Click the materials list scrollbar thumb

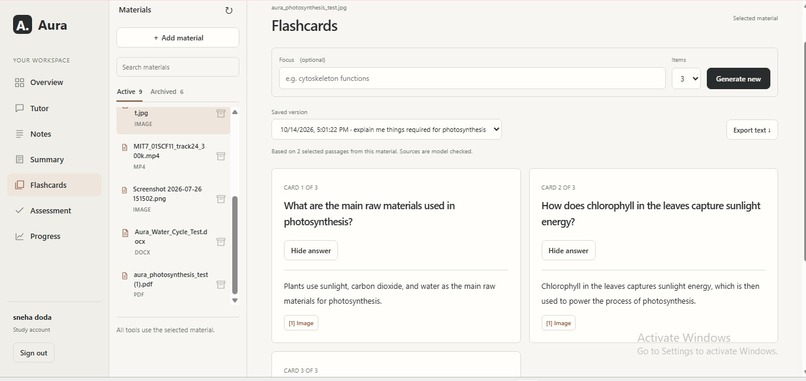(235, 245)
